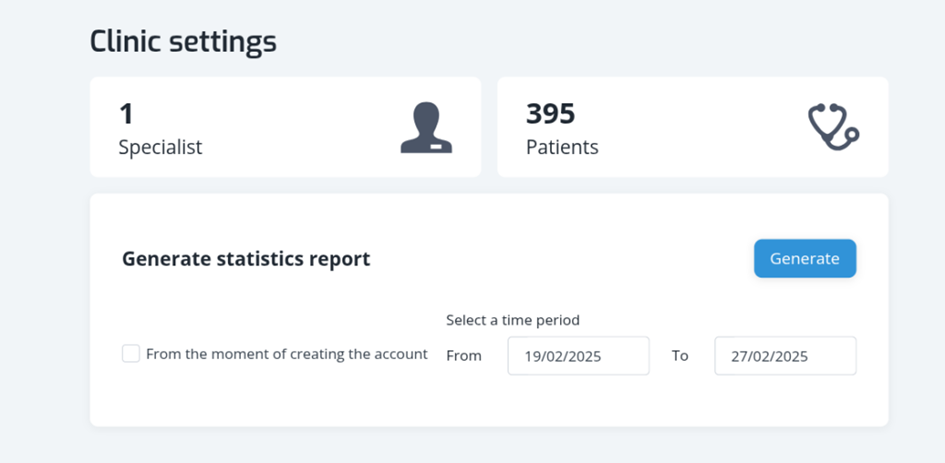Click the 'To' label beside end date

tap(680, 356)
